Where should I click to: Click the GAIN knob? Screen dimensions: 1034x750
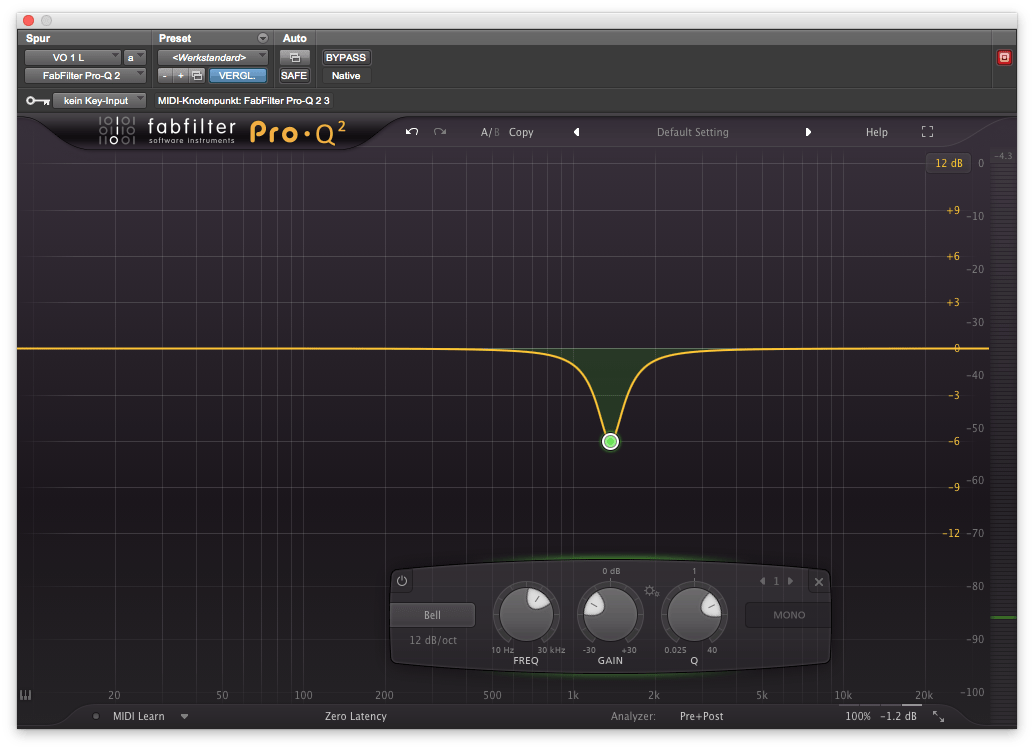610,613
